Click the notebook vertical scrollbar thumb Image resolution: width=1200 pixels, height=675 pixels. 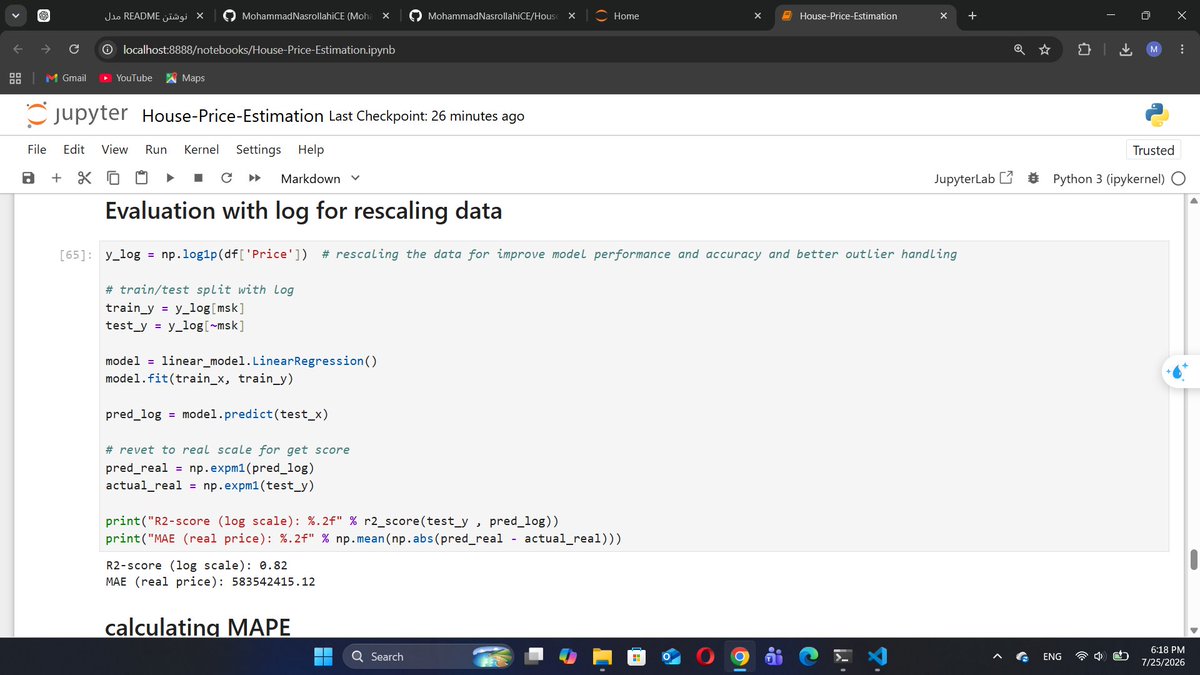[1192, 560]
